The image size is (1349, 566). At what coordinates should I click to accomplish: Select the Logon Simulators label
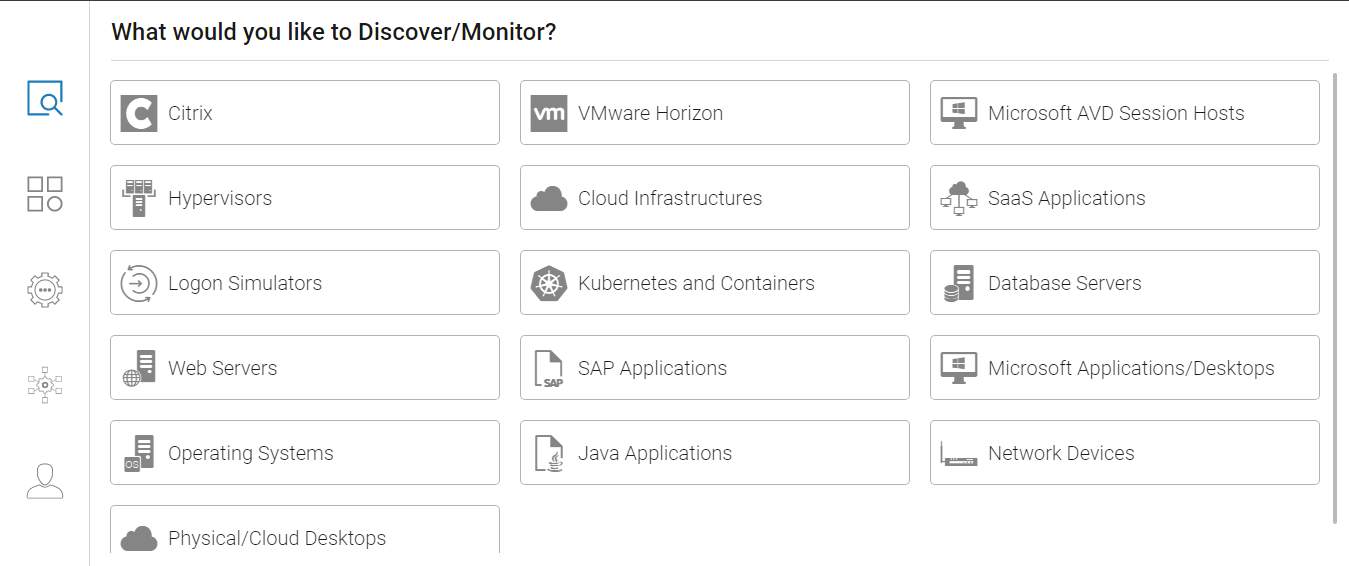[245, 283]
